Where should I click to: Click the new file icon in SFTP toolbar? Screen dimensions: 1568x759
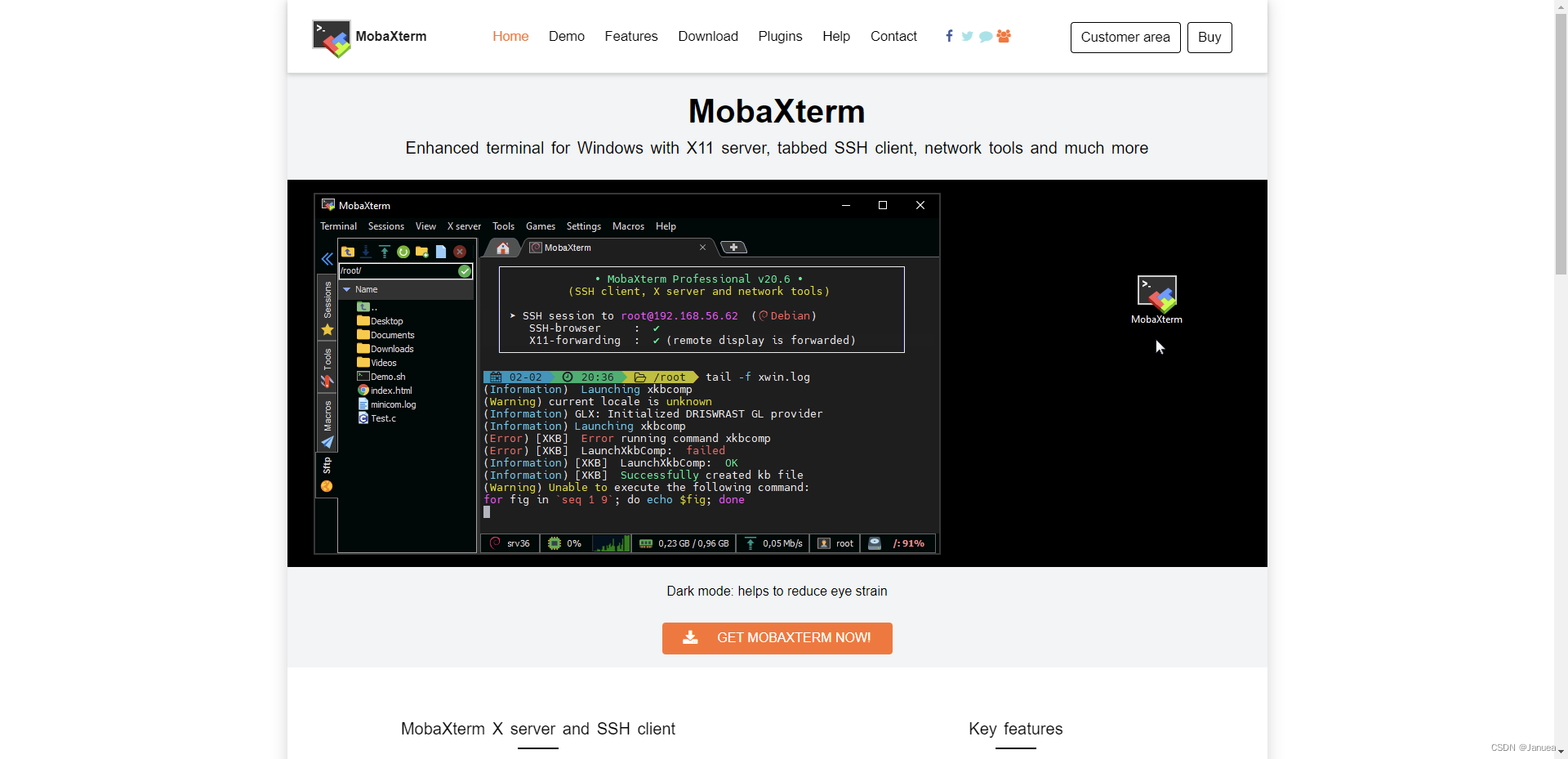pos(441,252)
